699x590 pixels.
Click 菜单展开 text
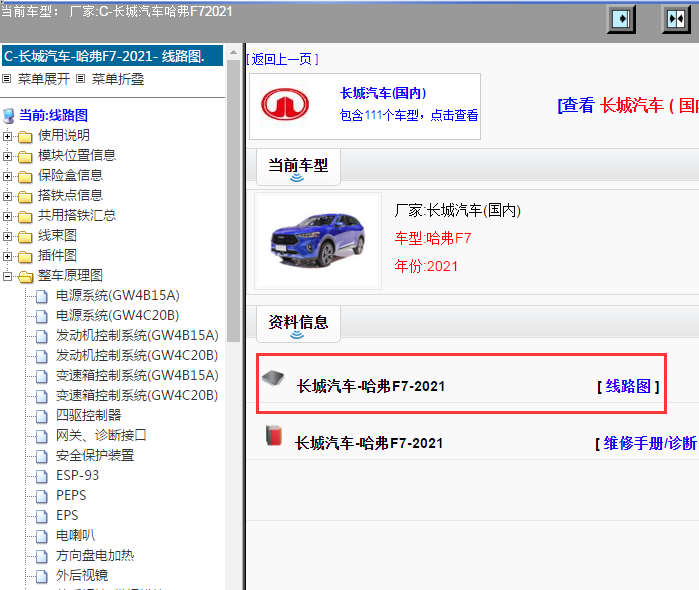(44, 79)
